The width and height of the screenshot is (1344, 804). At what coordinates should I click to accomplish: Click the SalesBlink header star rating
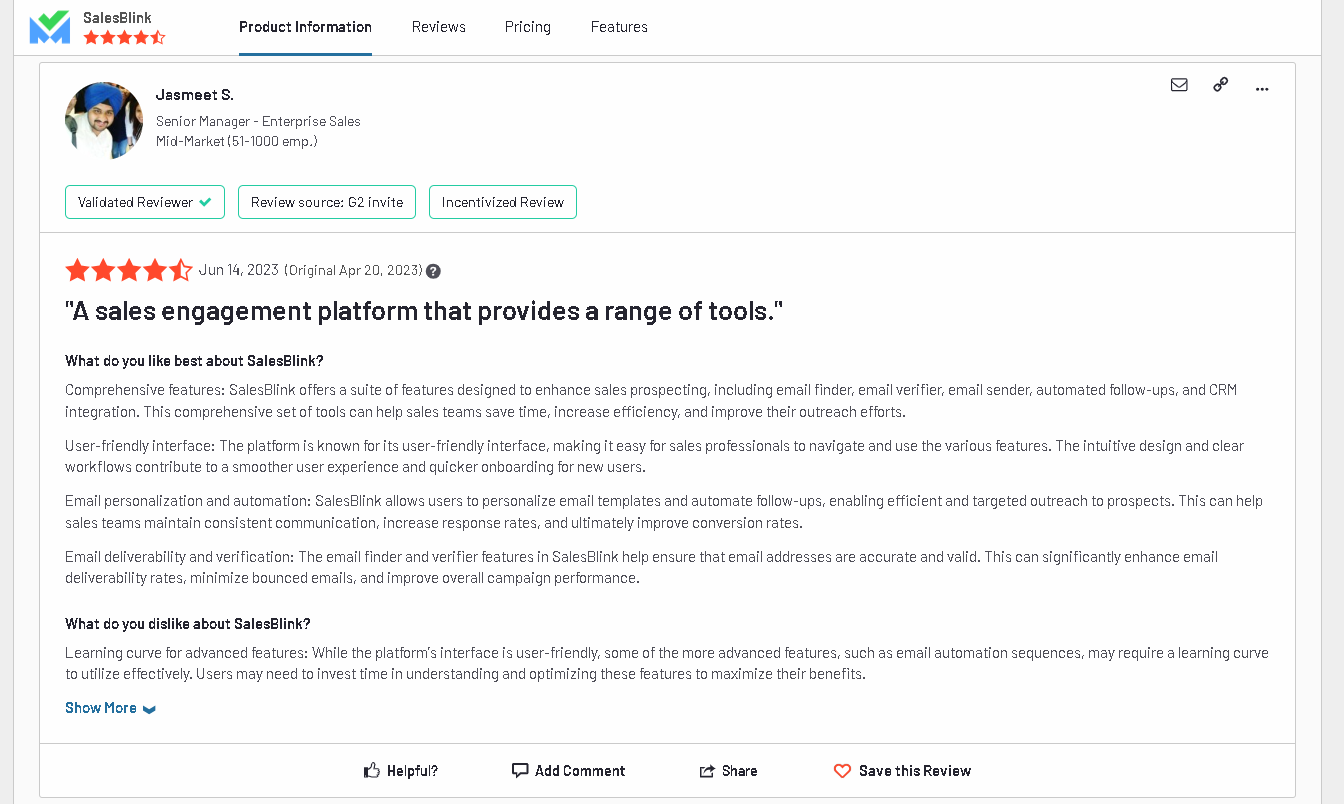click(x=124, y=37)
